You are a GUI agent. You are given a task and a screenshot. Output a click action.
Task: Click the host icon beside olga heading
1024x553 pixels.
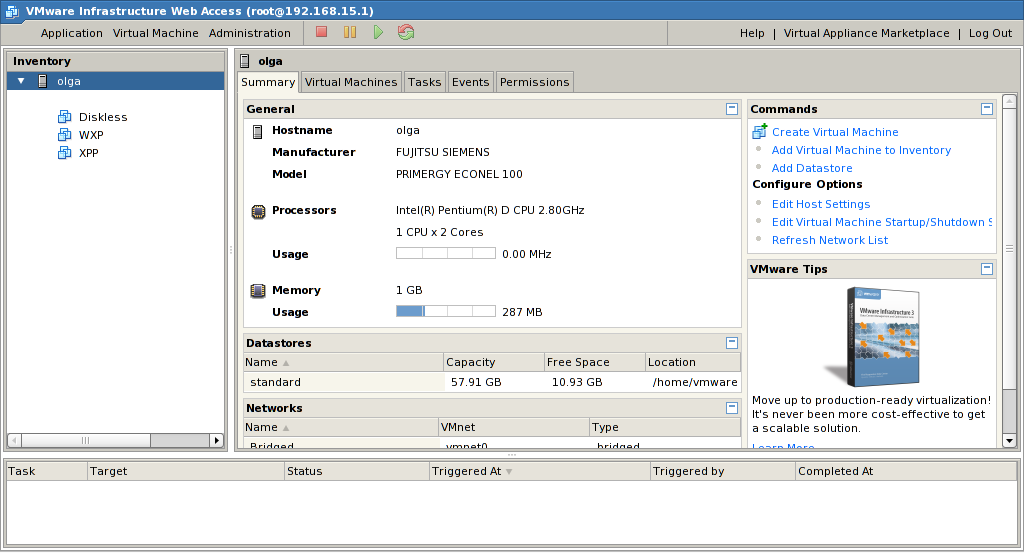245,61
